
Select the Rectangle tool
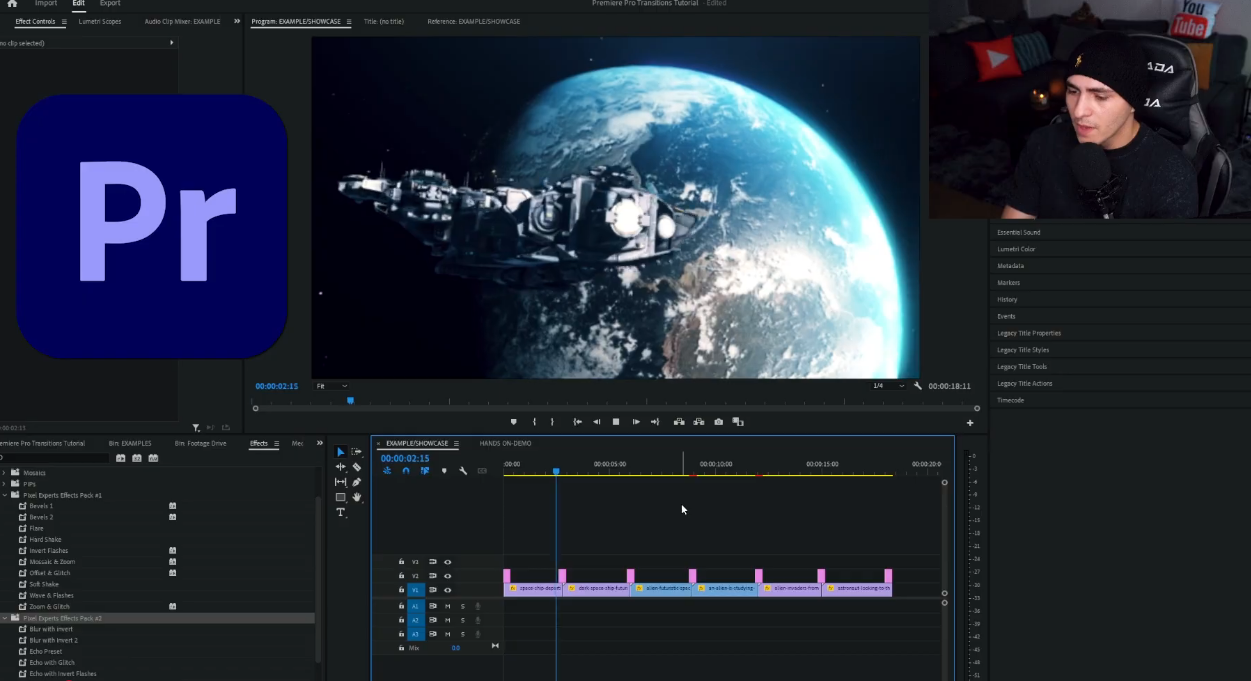click(x=340, y=497)
